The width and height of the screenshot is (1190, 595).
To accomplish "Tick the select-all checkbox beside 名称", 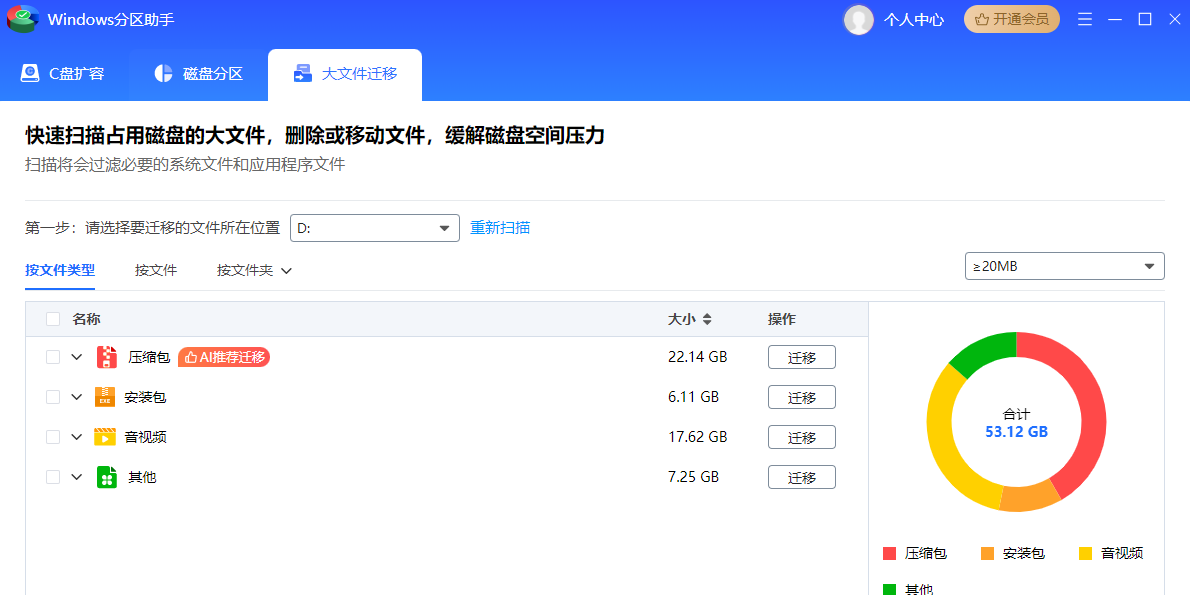I will tap(53, 319).
